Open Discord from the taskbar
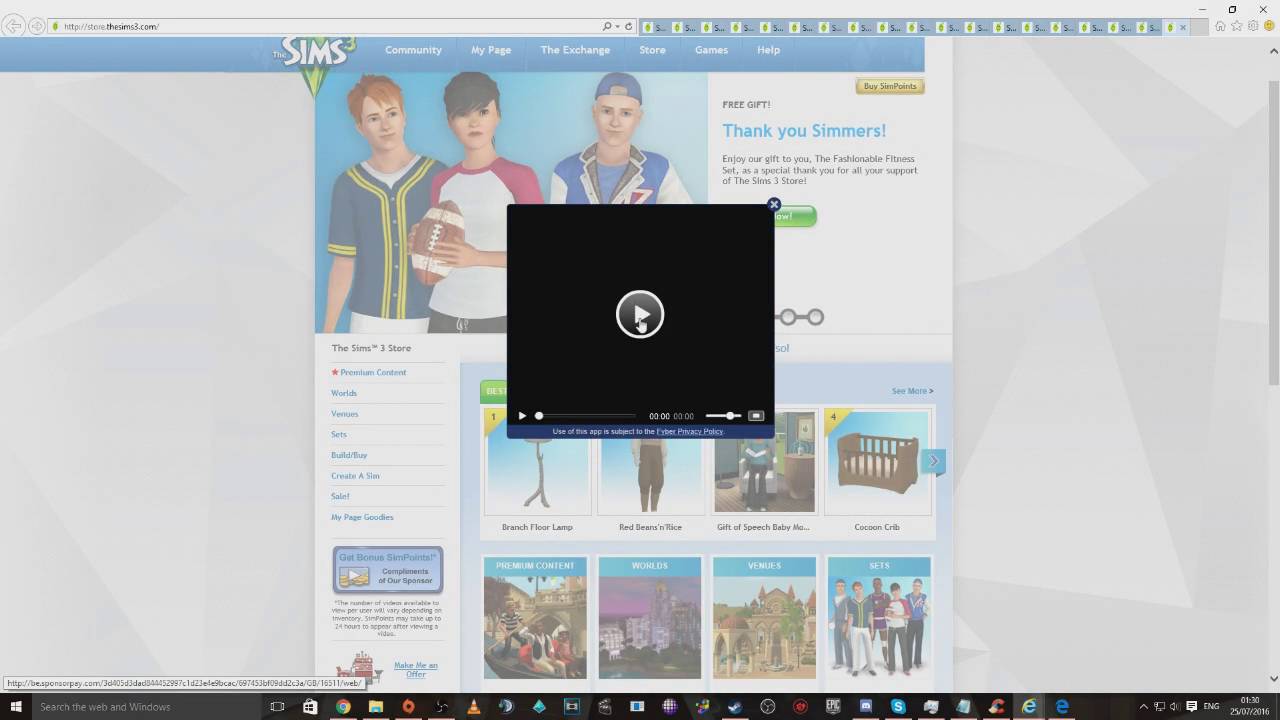1280x720 pixels. 866,707
